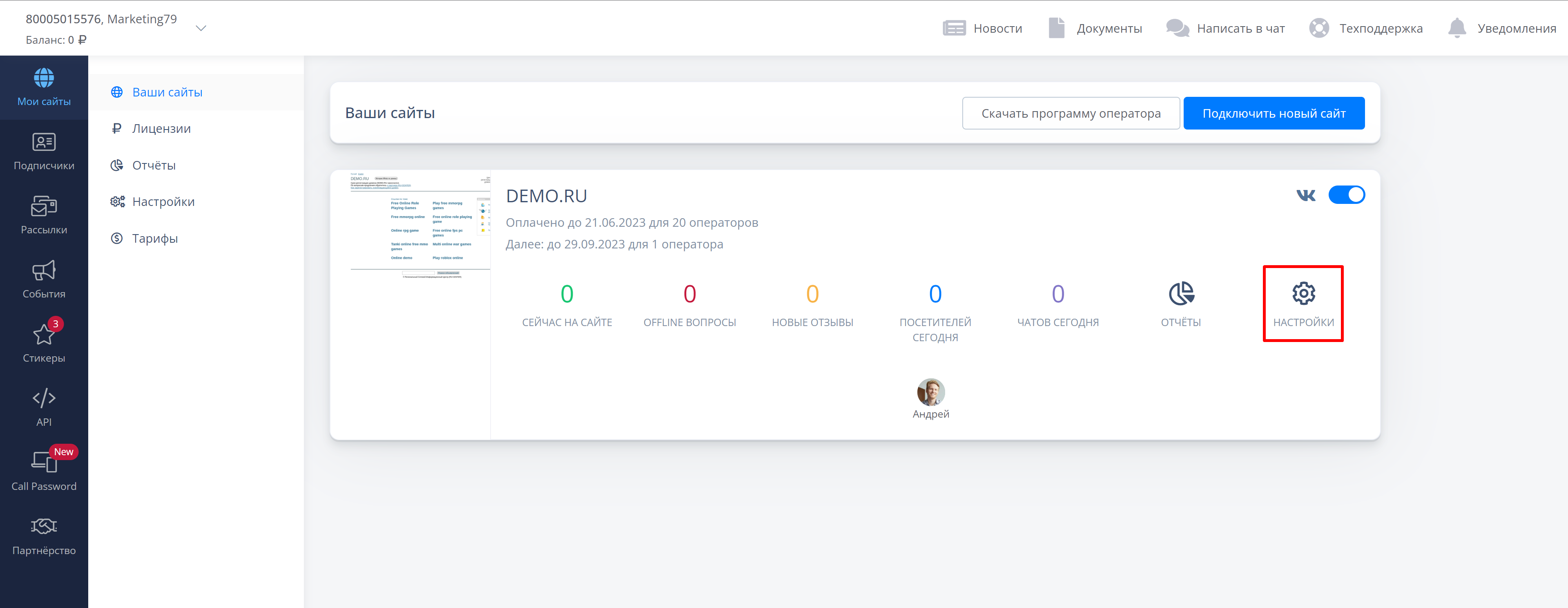Toggle the DEMO.RU site switch off
Viewport: 1568px width, 608px height.
(1346, 195)
